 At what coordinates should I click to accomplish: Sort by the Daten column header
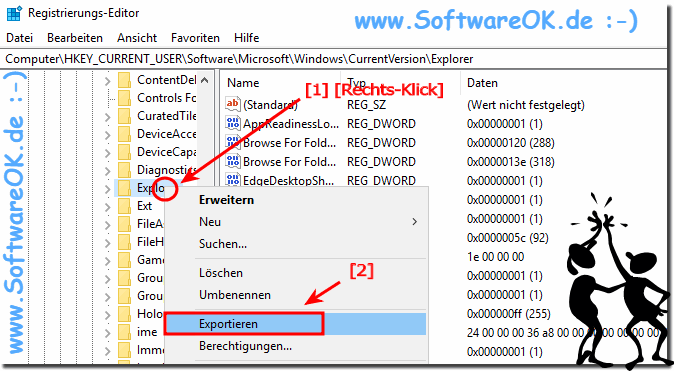pos(482,83)
